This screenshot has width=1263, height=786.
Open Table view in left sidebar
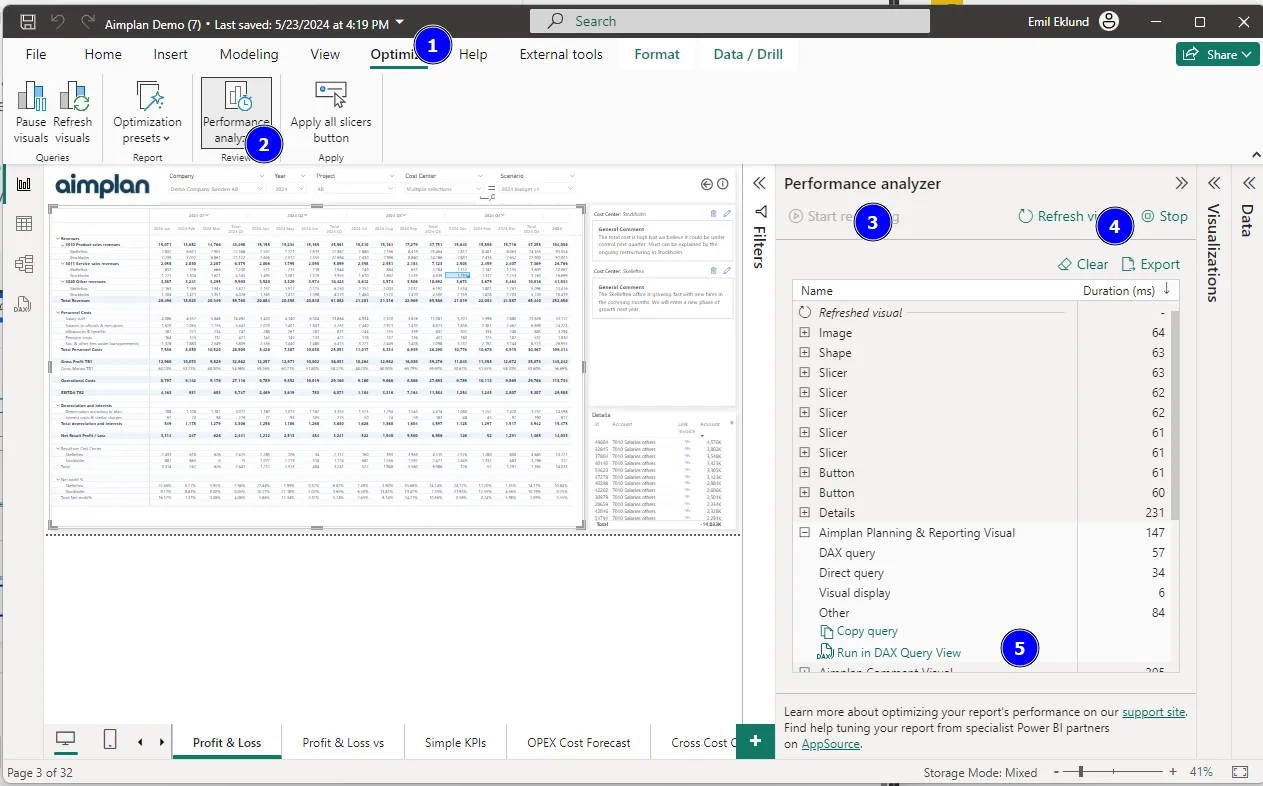23,224
